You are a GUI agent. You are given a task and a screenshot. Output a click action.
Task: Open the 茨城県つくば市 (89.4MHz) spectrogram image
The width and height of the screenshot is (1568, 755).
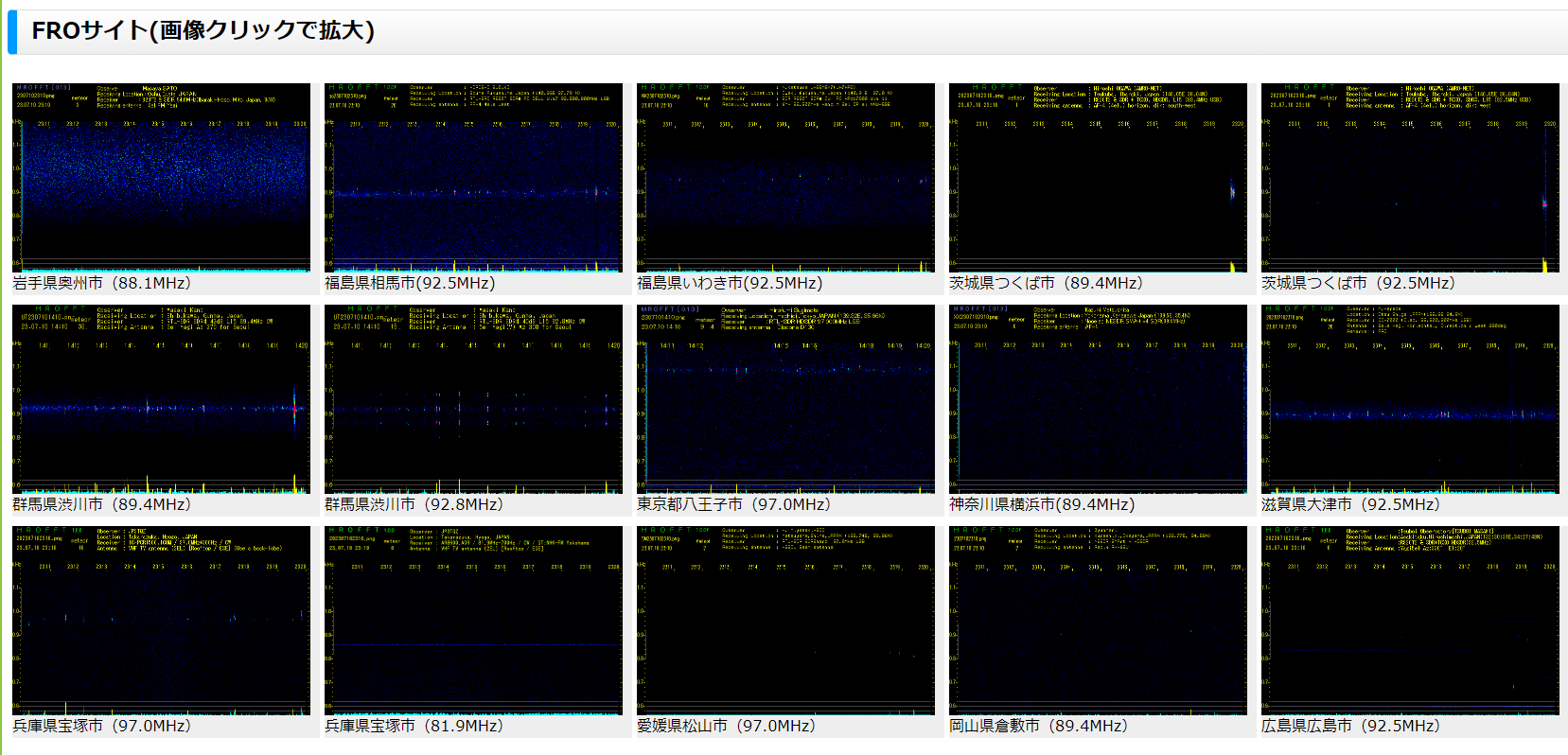point(1098,178)
